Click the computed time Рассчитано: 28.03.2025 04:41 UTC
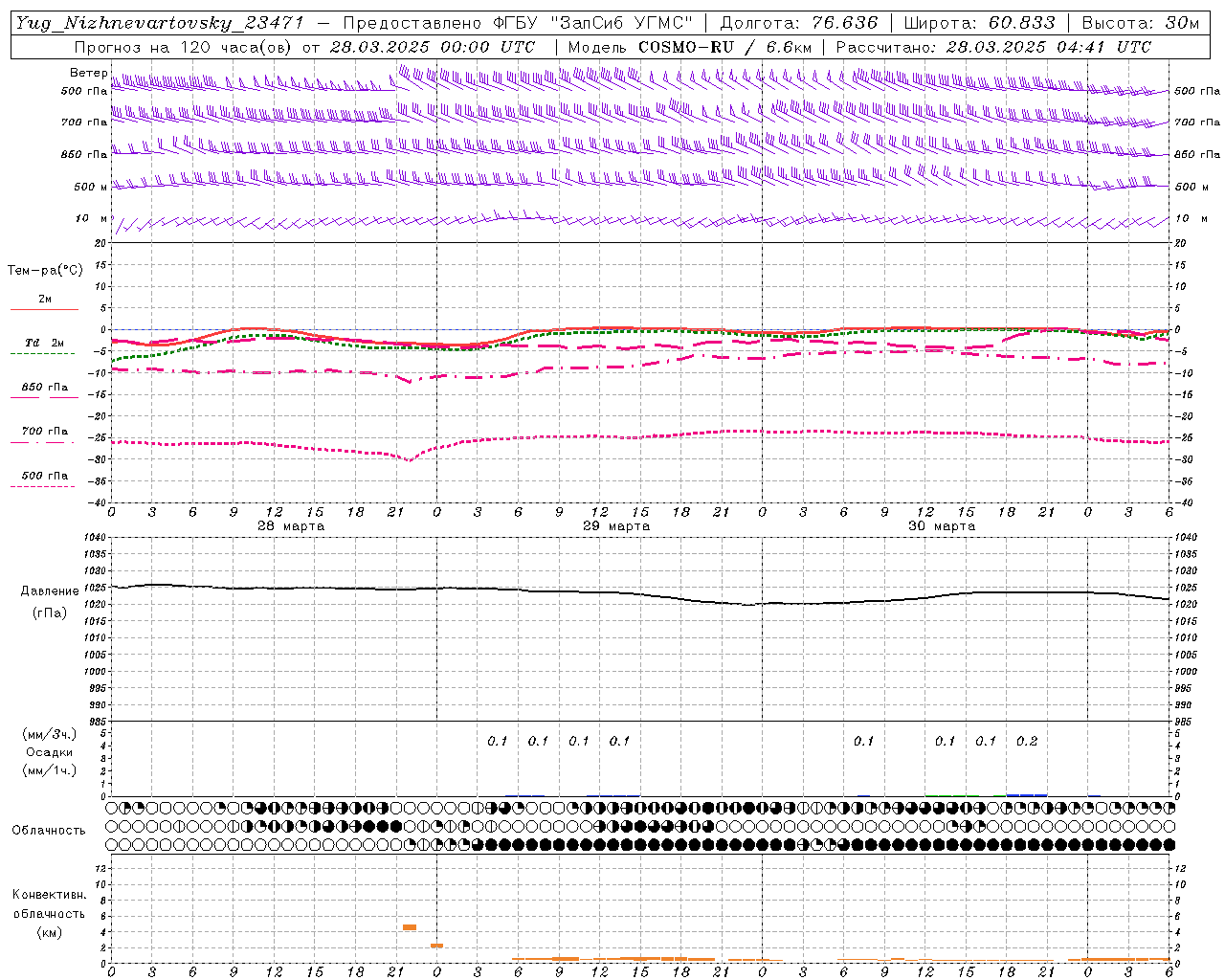Image resolution: width=1225 pixels, height=980 pixels. tap(993, 47)
